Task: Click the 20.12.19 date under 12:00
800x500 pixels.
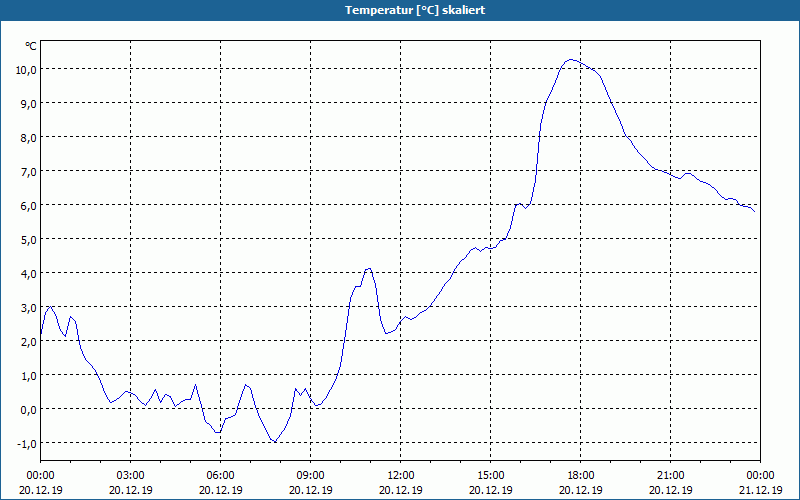Action: [x=401, y=490]
